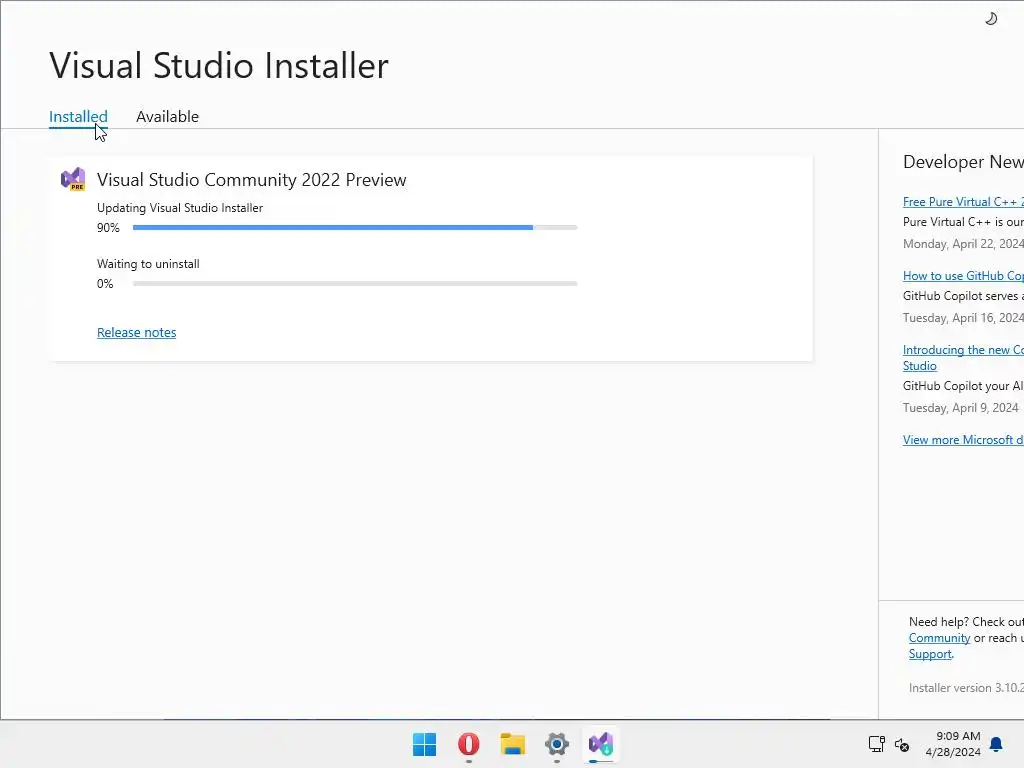The width and height of the screenshot is (1024, 768).
Task: Switch to the Available tab
Action: point(167,117)
